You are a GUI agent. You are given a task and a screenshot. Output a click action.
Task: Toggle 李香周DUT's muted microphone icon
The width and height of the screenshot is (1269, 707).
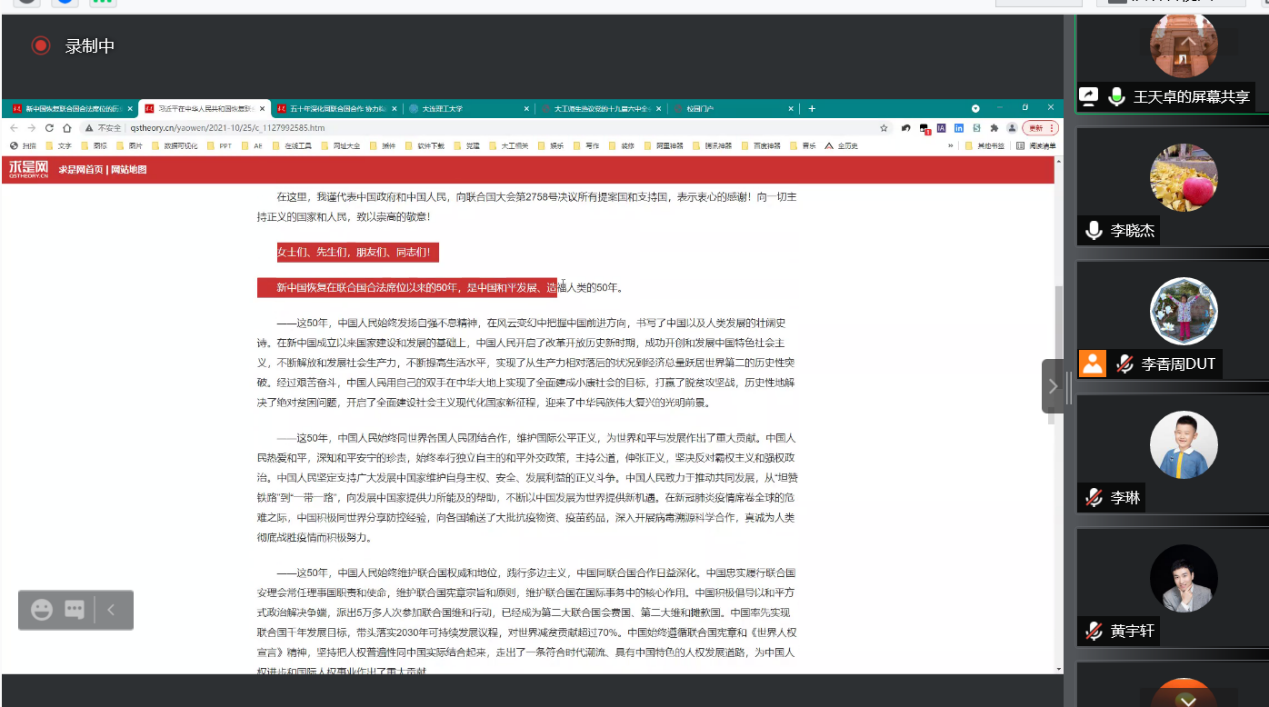click(1124, 364)
